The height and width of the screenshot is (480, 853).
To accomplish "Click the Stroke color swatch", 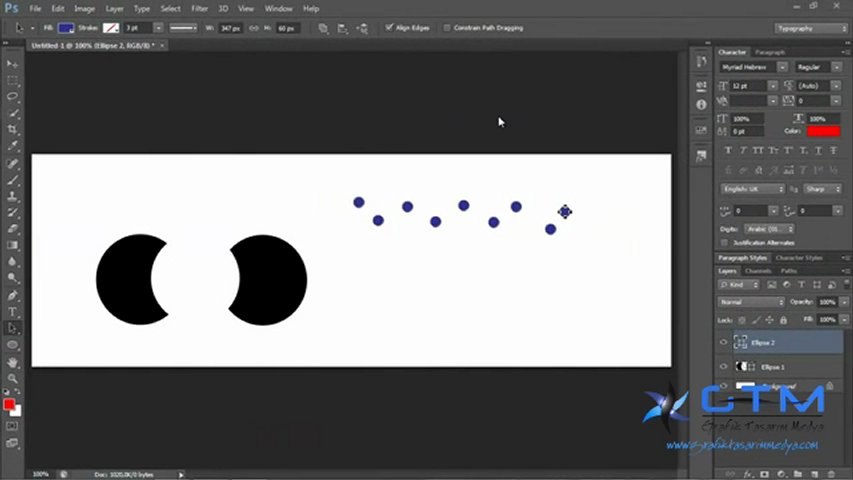I will pyautogui.click(x=111, y=28).
